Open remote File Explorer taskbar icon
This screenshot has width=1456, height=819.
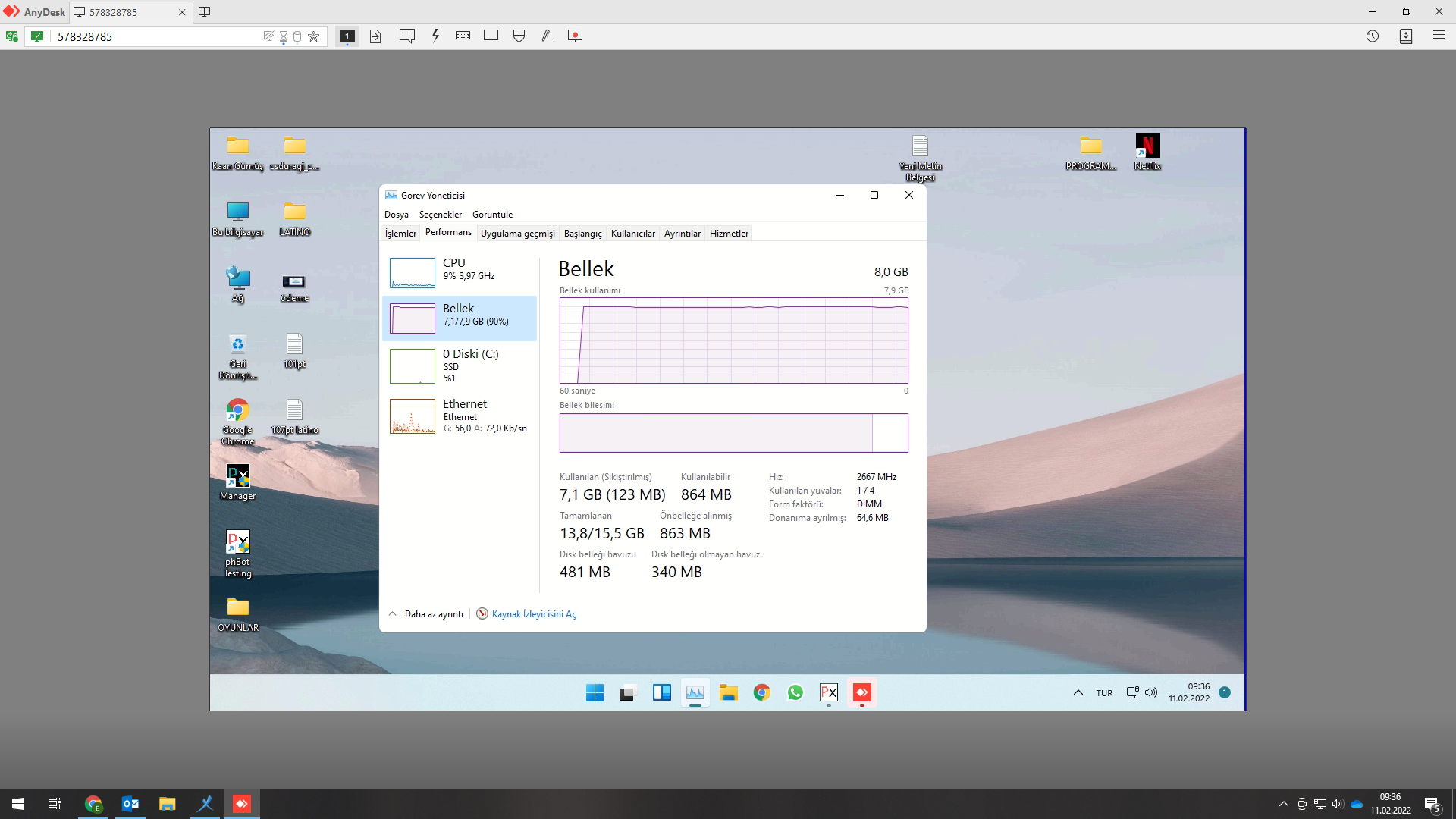point(729,692)
